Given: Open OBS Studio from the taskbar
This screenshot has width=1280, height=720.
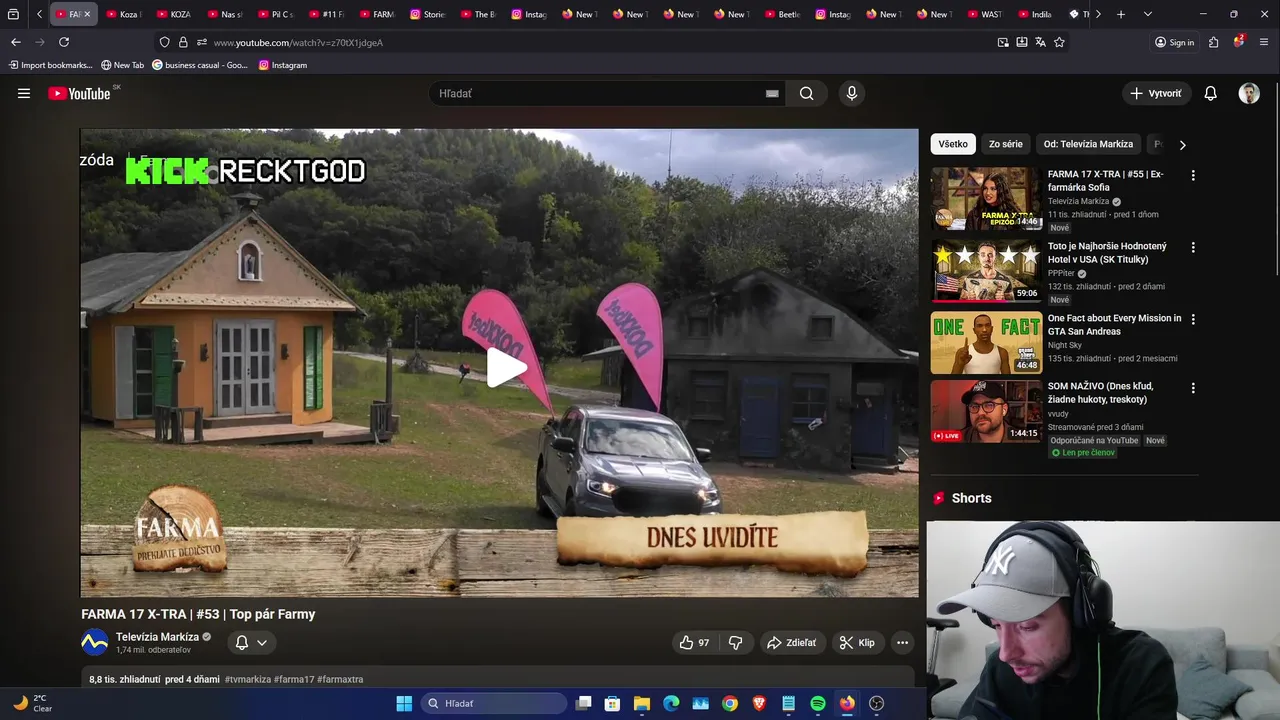Looking at the screenshot, I should (877, 703).
